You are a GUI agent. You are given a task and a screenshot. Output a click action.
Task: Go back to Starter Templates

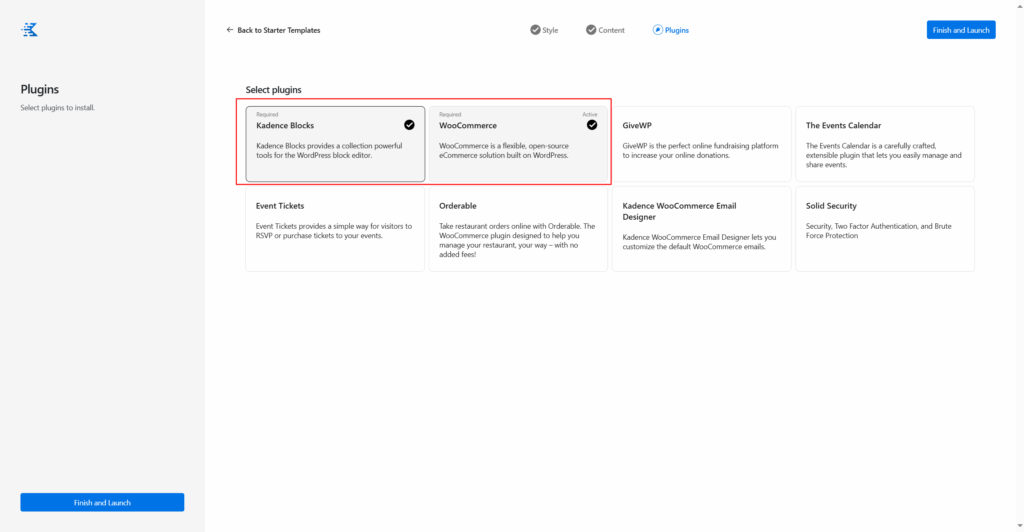coord(278,30)
